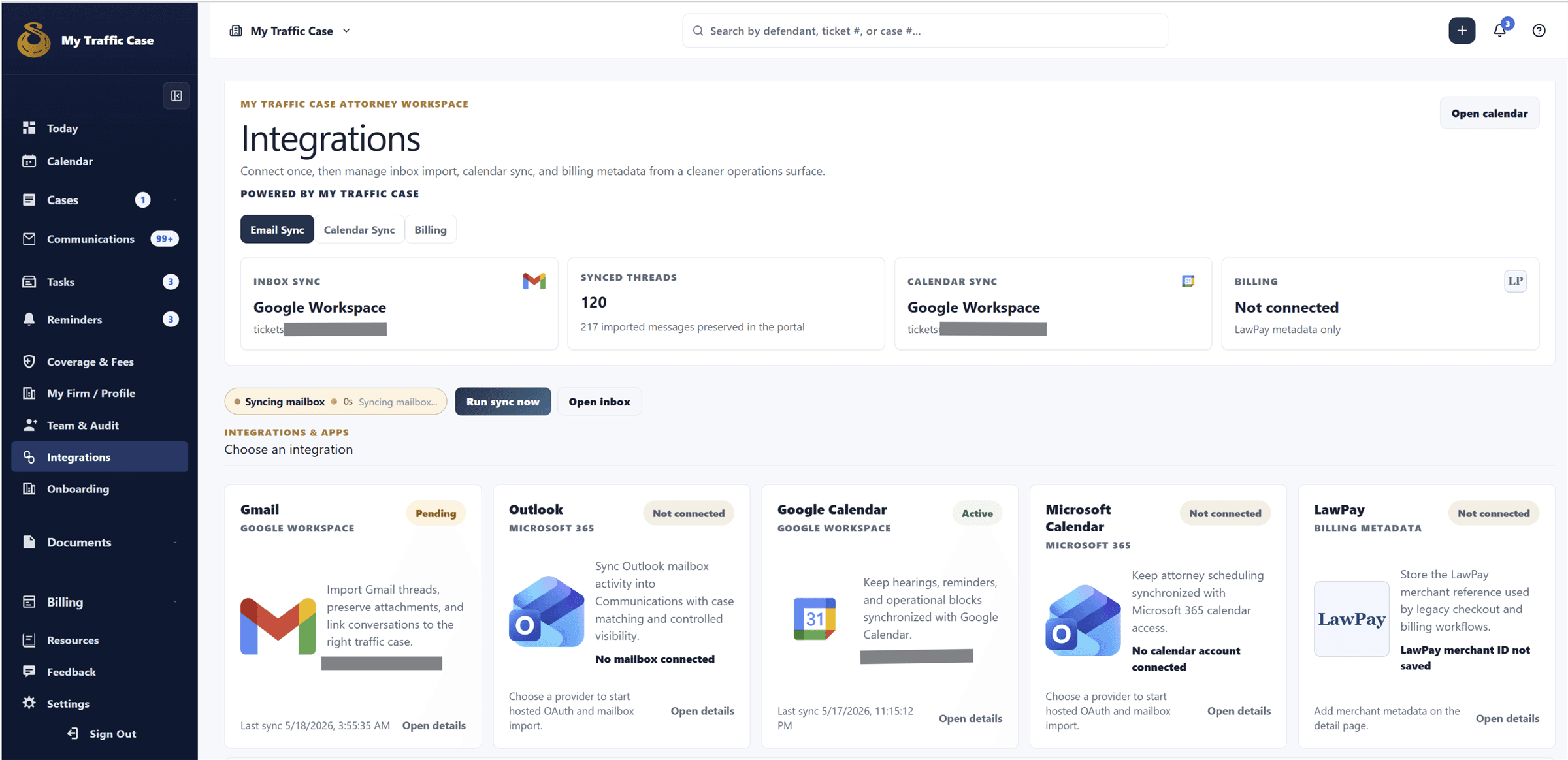The width and height of the screenshot is (1568, 760).
Task: Open details for Gmail integration
Action: click(434, 725)
